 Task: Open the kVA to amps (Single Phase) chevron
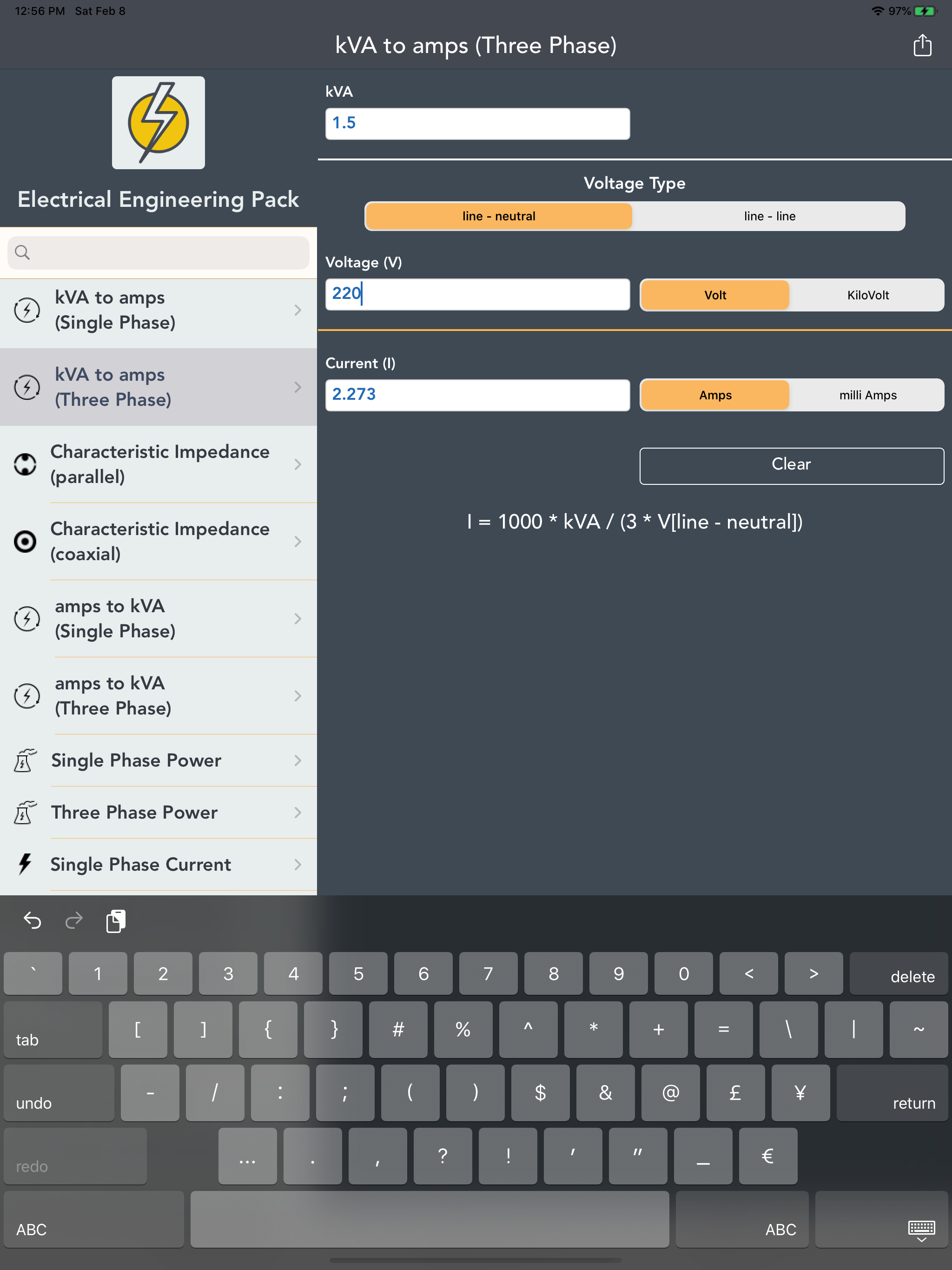click(x=297, y=310)
